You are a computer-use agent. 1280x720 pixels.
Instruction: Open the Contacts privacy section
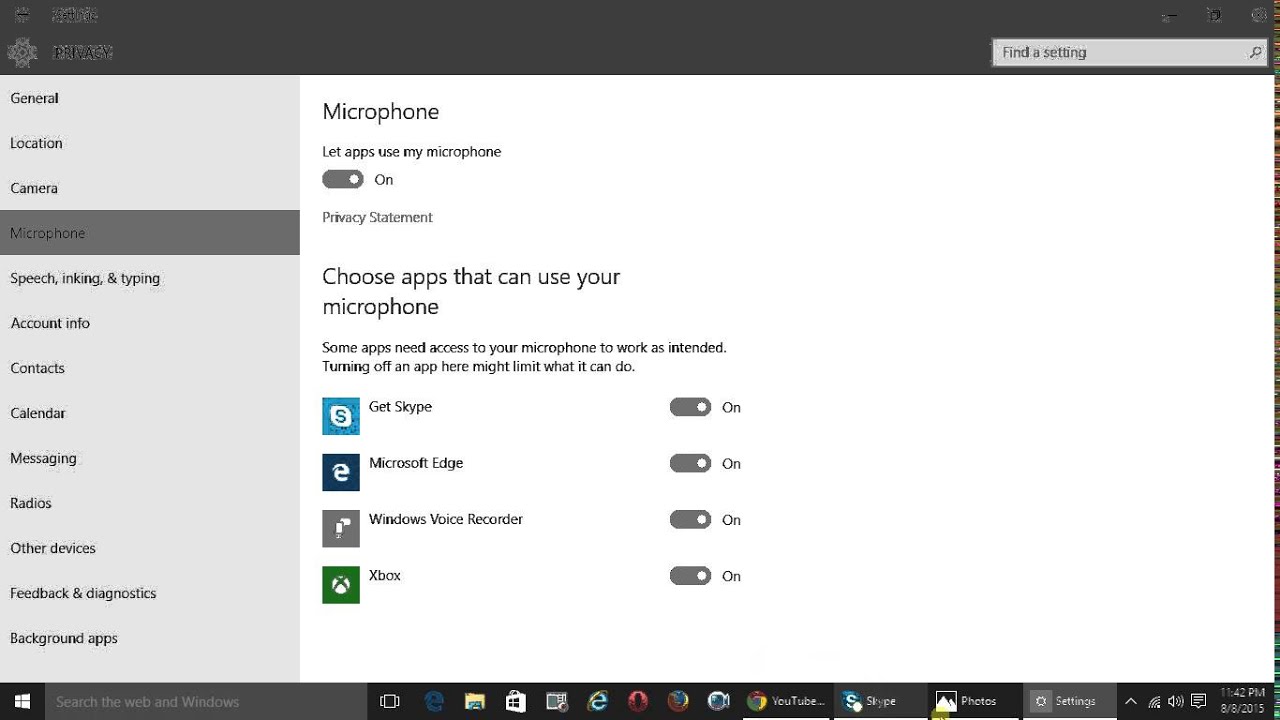pos(150,368)
